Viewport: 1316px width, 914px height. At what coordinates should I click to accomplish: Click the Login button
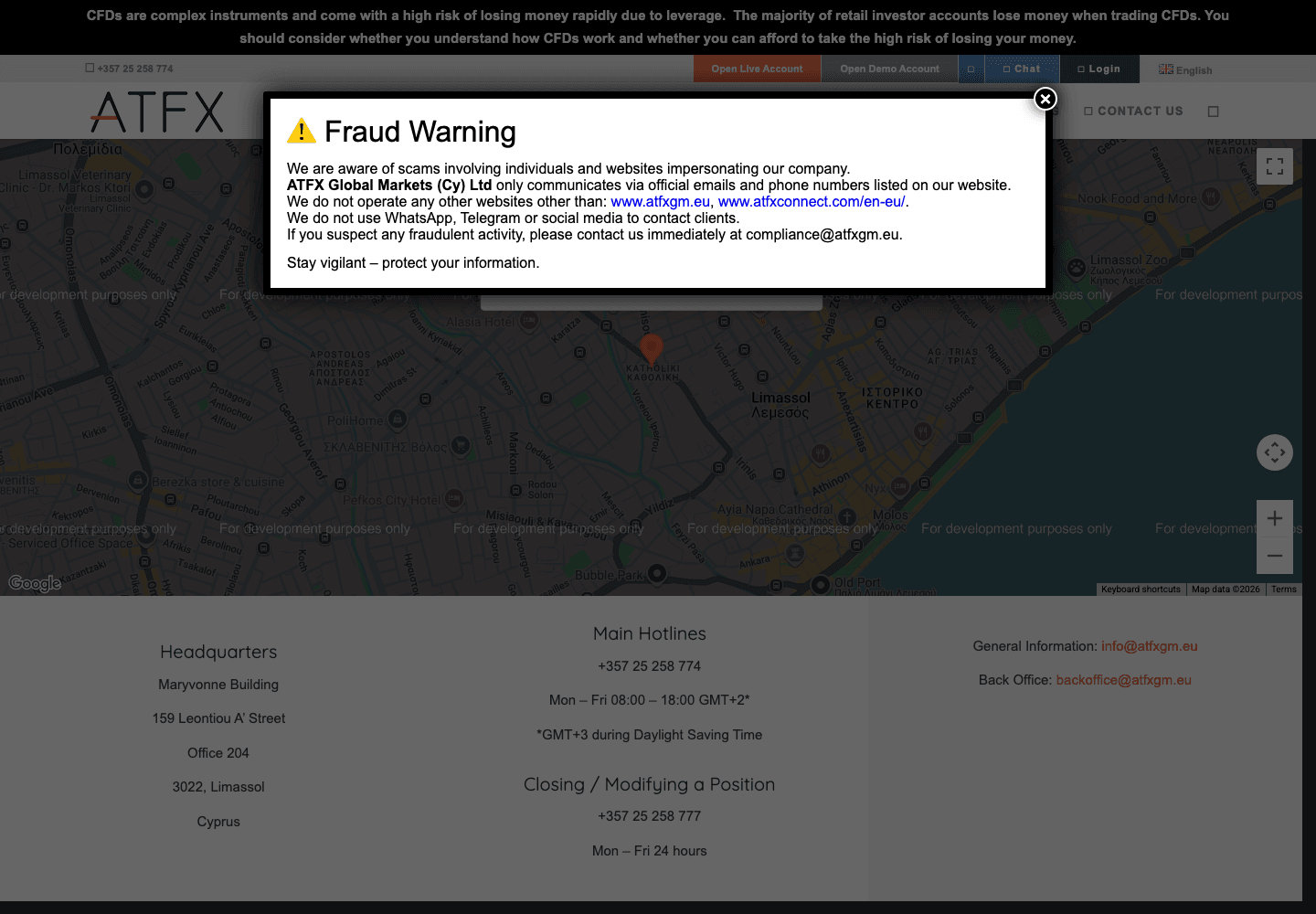[x=1098, y=69]
